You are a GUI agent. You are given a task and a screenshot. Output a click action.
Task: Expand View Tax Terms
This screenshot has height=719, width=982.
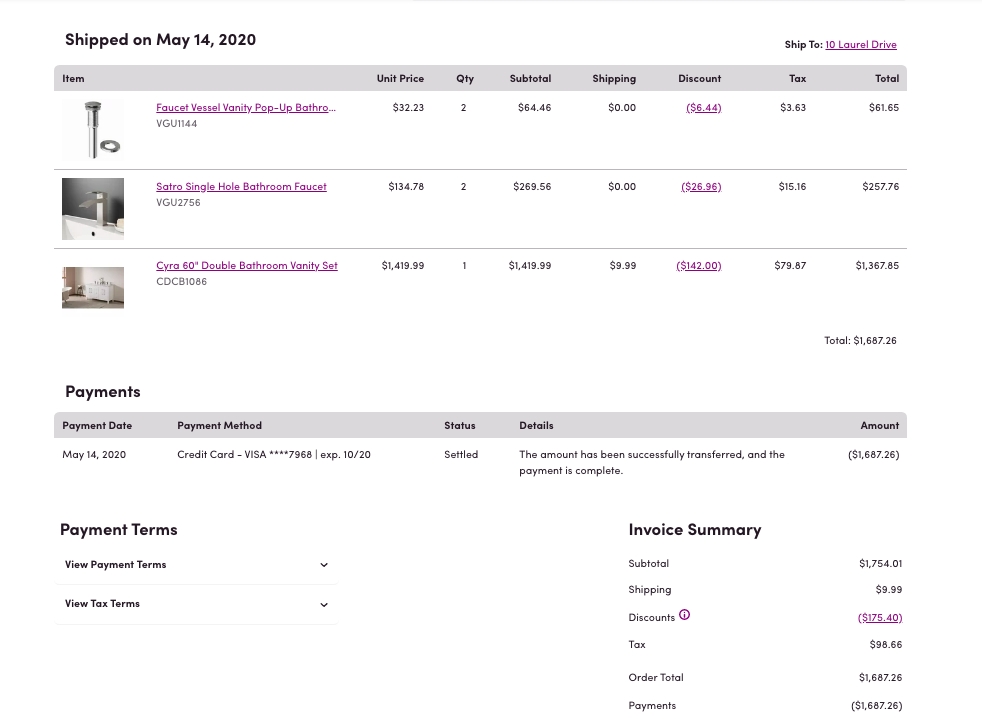[195, 604]
